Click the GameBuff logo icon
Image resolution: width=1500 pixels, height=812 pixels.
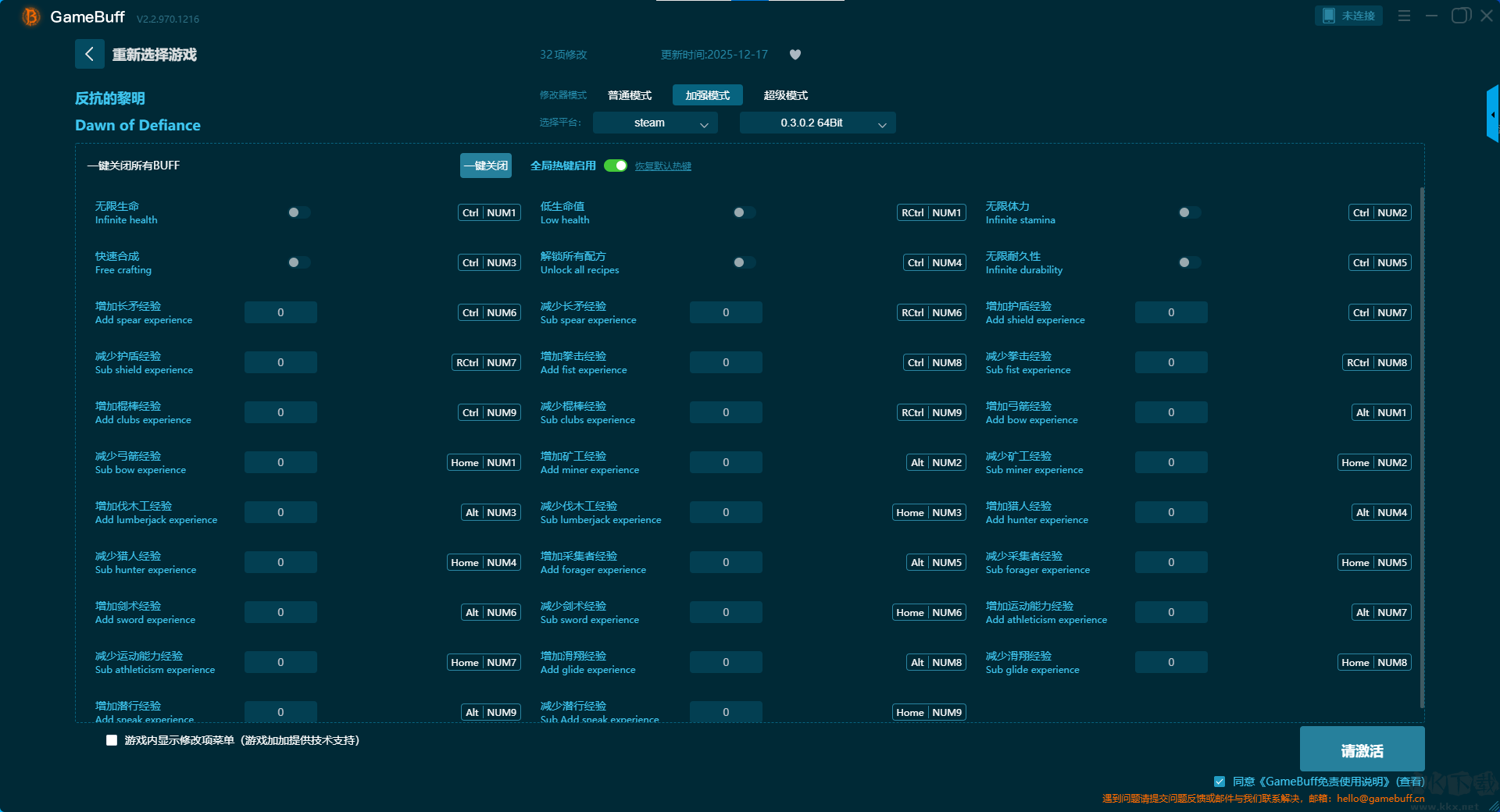tap(30, 16)
